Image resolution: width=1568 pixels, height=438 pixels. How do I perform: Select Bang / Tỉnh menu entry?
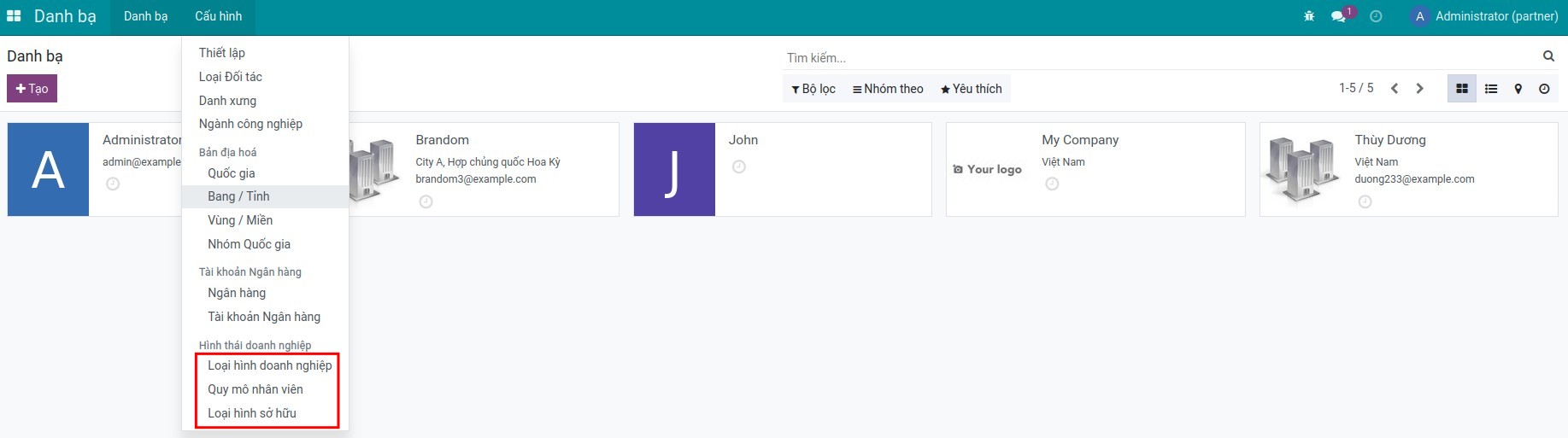tap(238, 196)
